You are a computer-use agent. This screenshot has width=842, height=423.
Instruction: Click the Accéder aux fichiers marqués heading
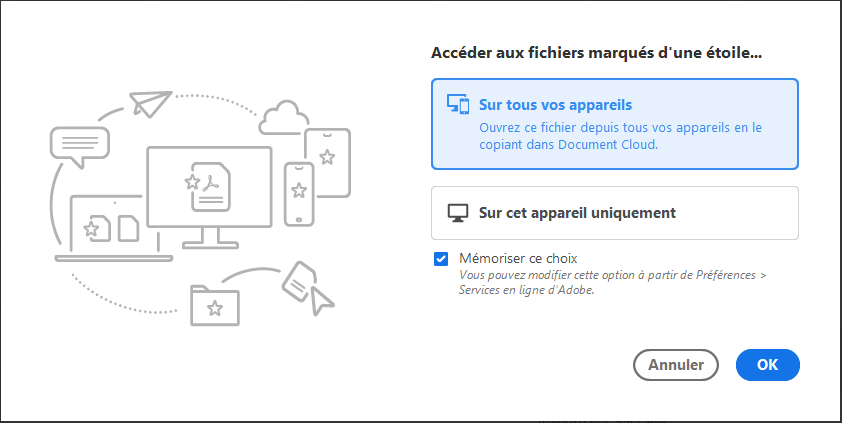(604, 52)
